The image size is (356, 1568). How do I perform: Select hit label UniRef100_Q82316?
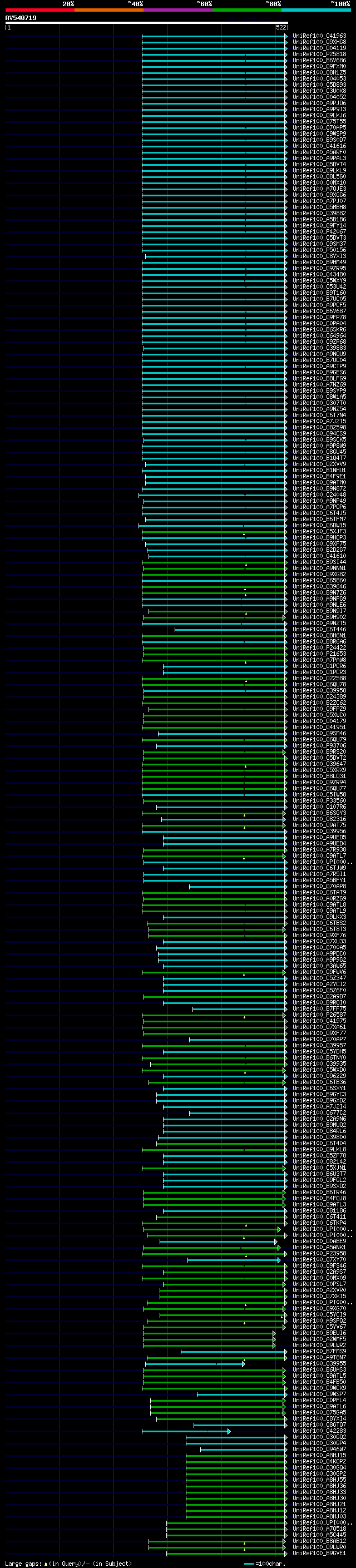[x=319, y=819]
